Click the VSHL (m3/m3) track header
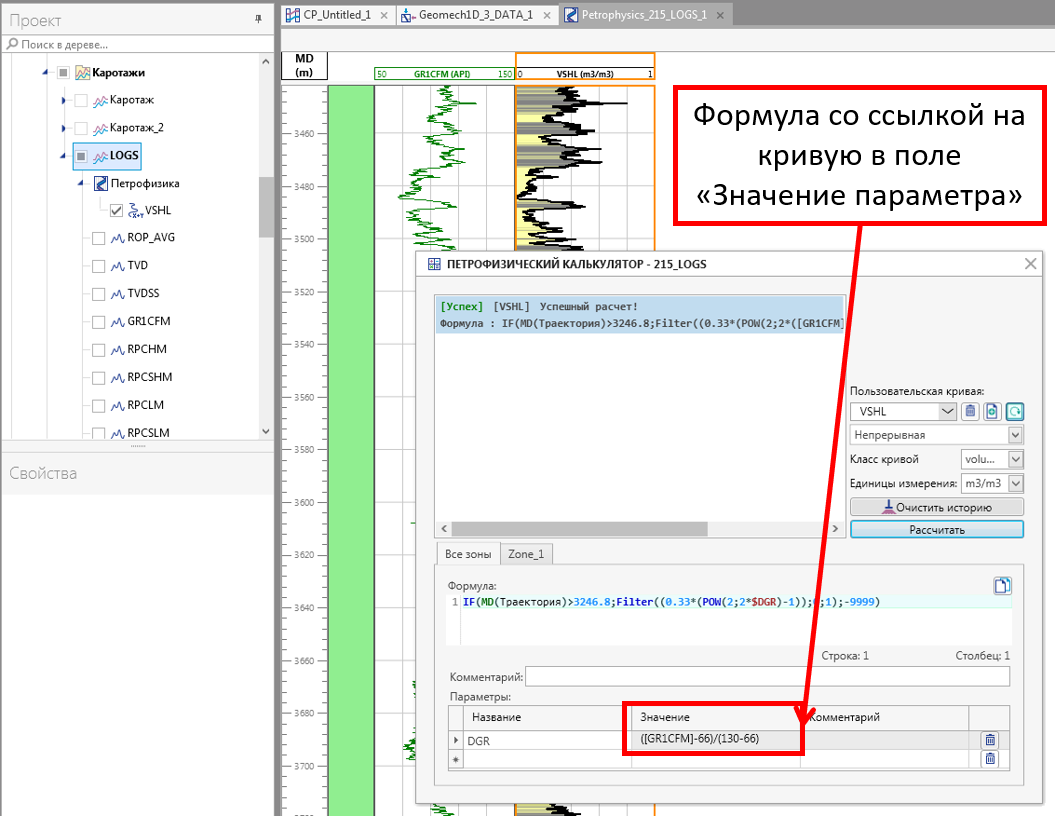The width and height of the screenshot is (1055, 816). [x=585, y=74]
